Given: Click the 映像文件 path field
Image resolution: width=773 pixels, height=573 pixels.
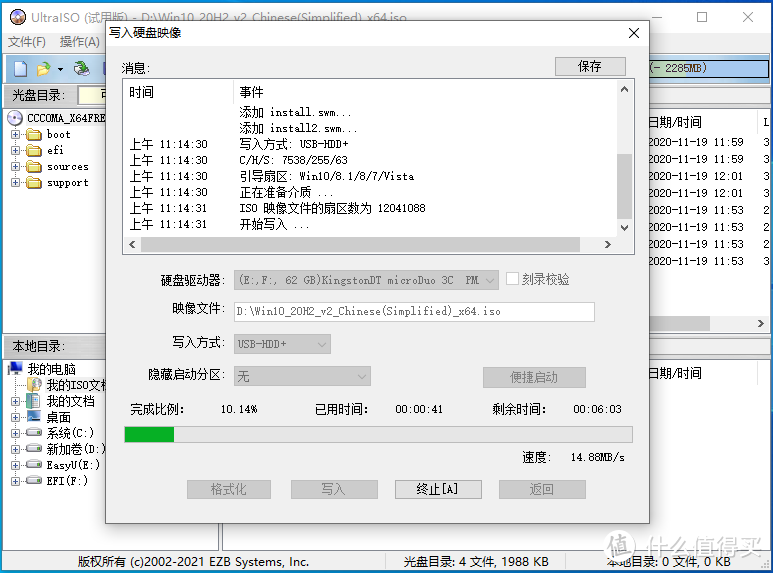Looking at the screenshot, I should point(414,312).
